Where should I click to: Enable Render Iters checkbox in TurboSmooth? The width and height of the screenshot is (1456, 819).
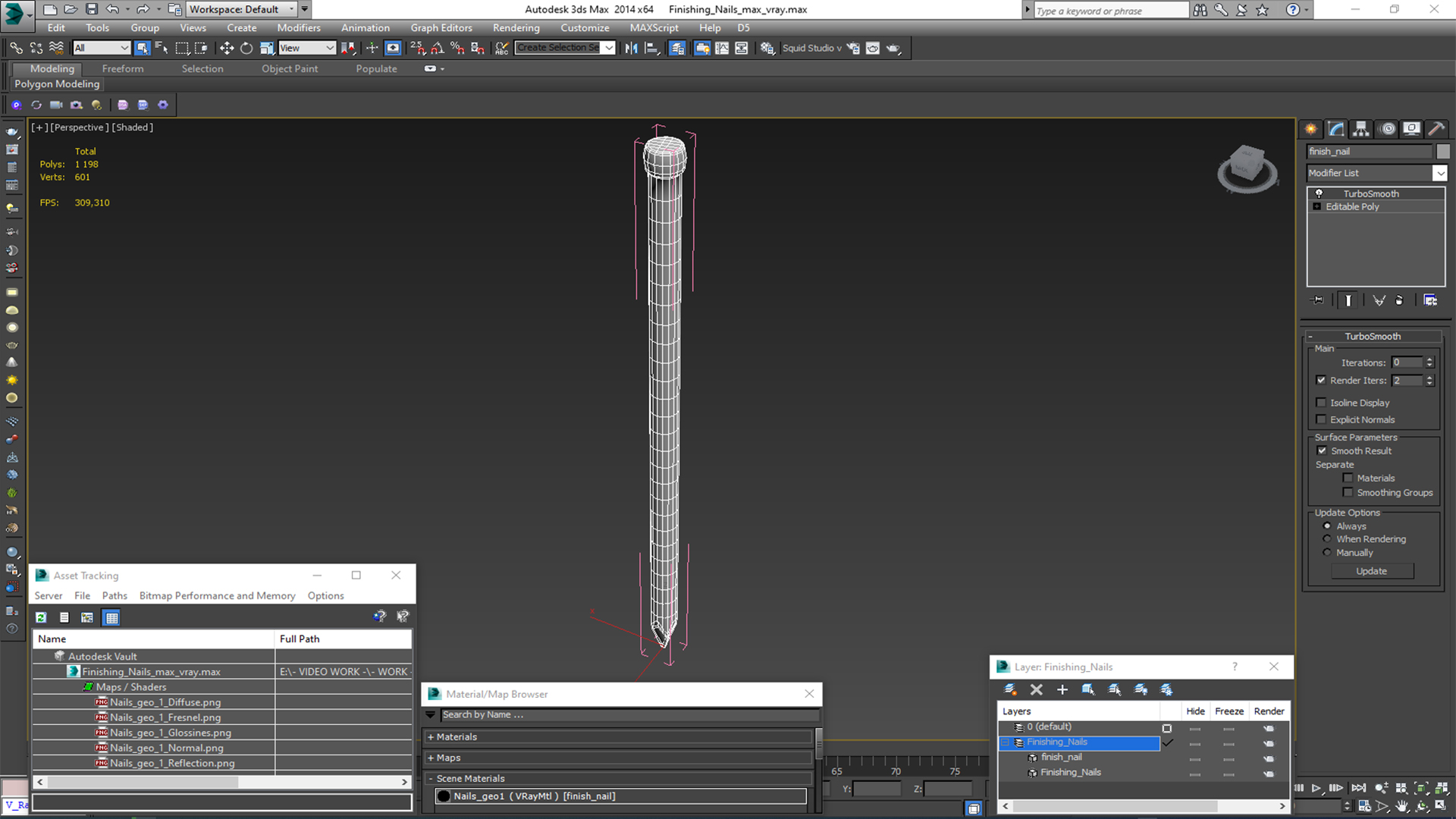(1322, 380)
